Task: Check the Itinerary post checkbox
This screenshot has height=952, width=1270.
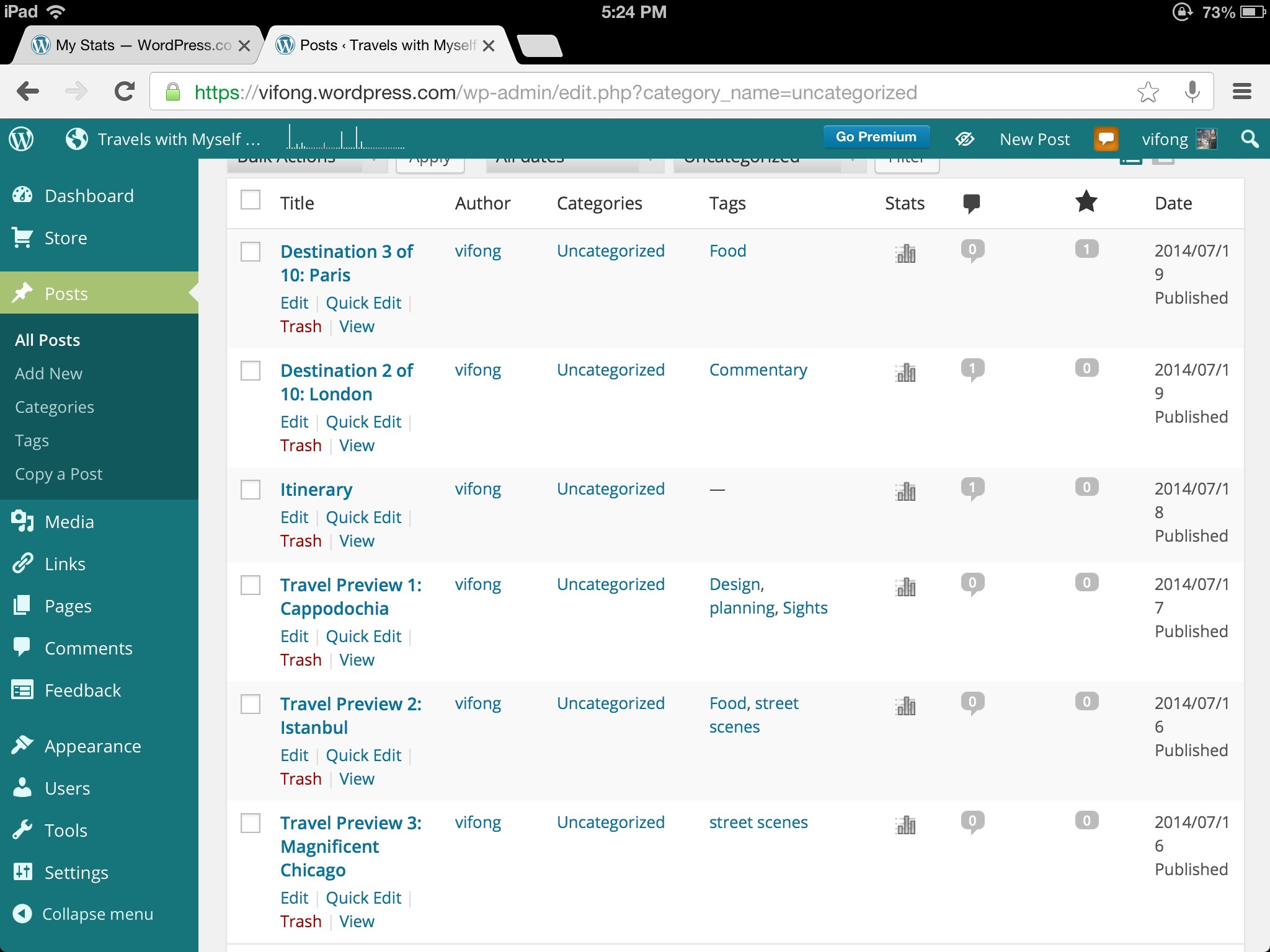Action: [x=251, y=490]
